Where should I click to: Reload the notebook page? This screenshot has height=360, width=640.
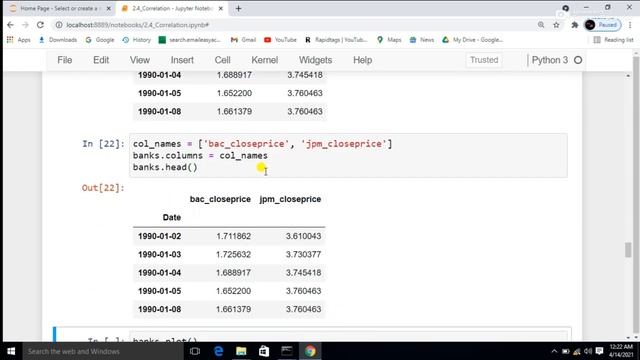pos(40,25)
